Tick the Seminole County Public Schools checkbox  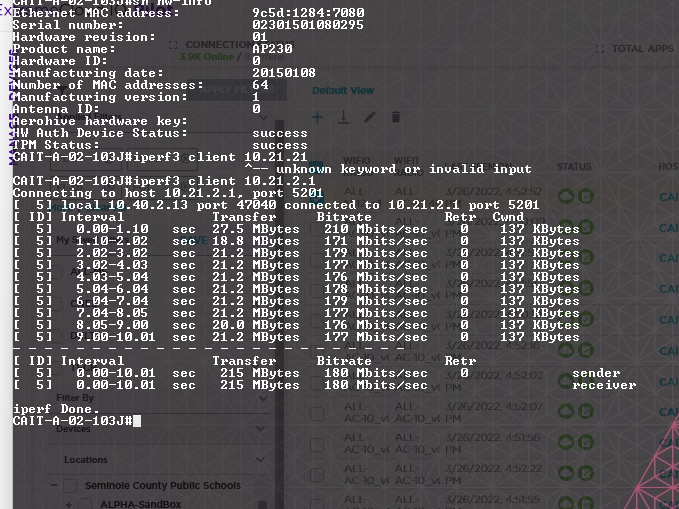[70, 486]
